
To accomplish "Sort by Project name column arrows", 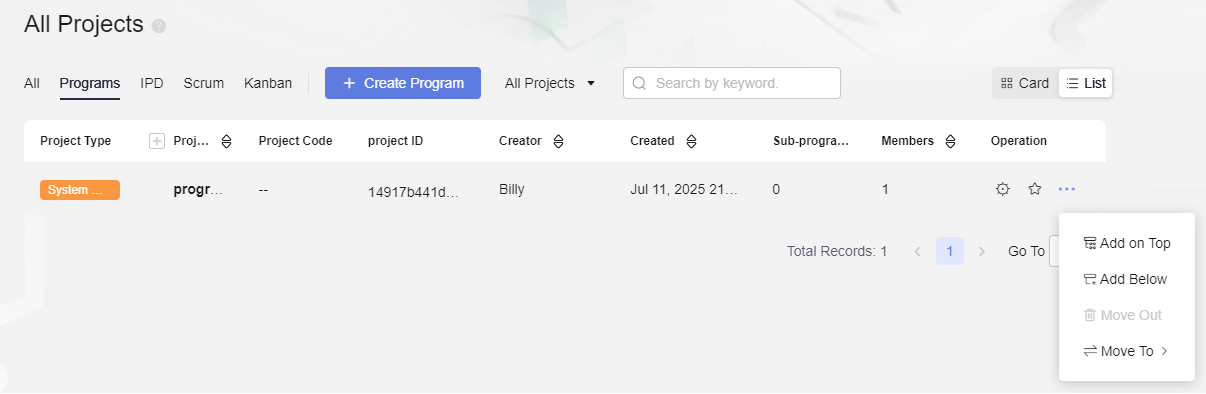I will click(226, 141).
